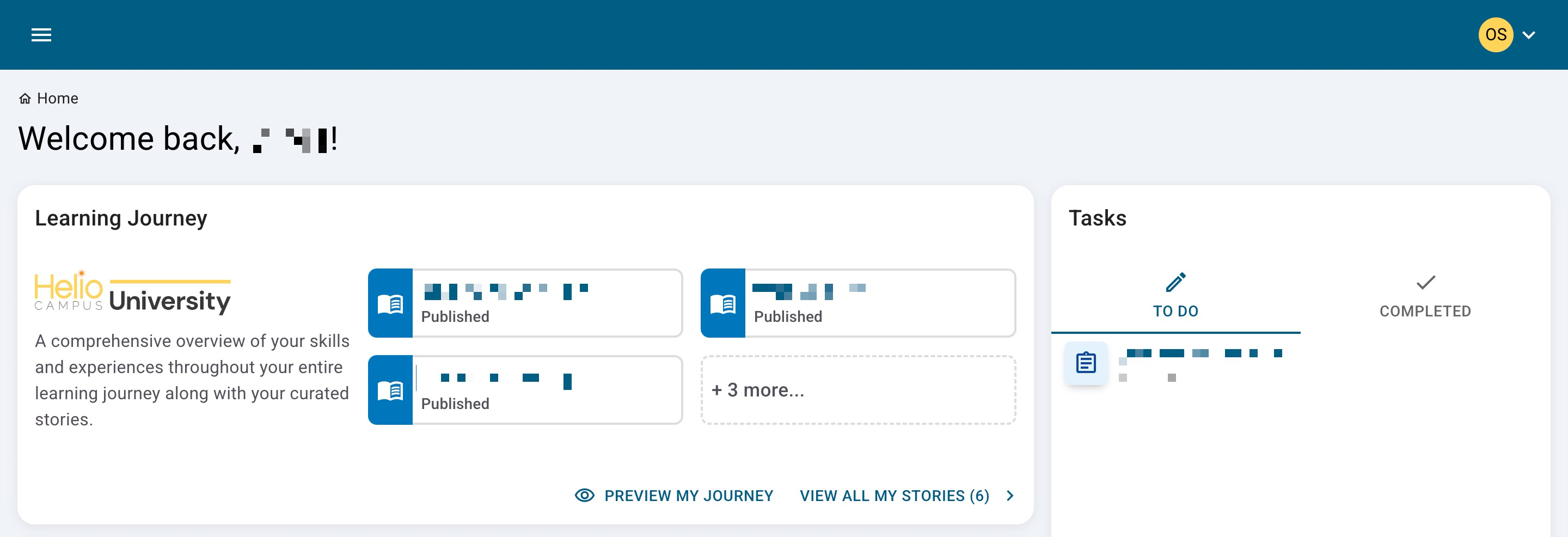
Task: Click the checkmark icon above Completed
Action: click(1425, 282)
